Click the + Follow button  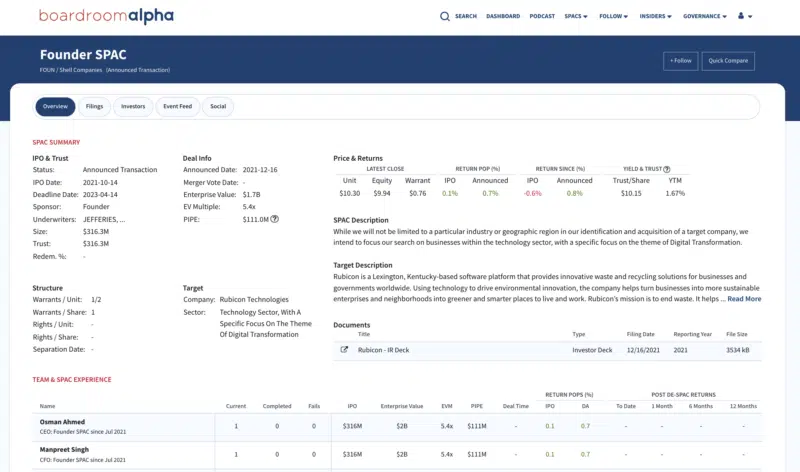click(681, 61)
